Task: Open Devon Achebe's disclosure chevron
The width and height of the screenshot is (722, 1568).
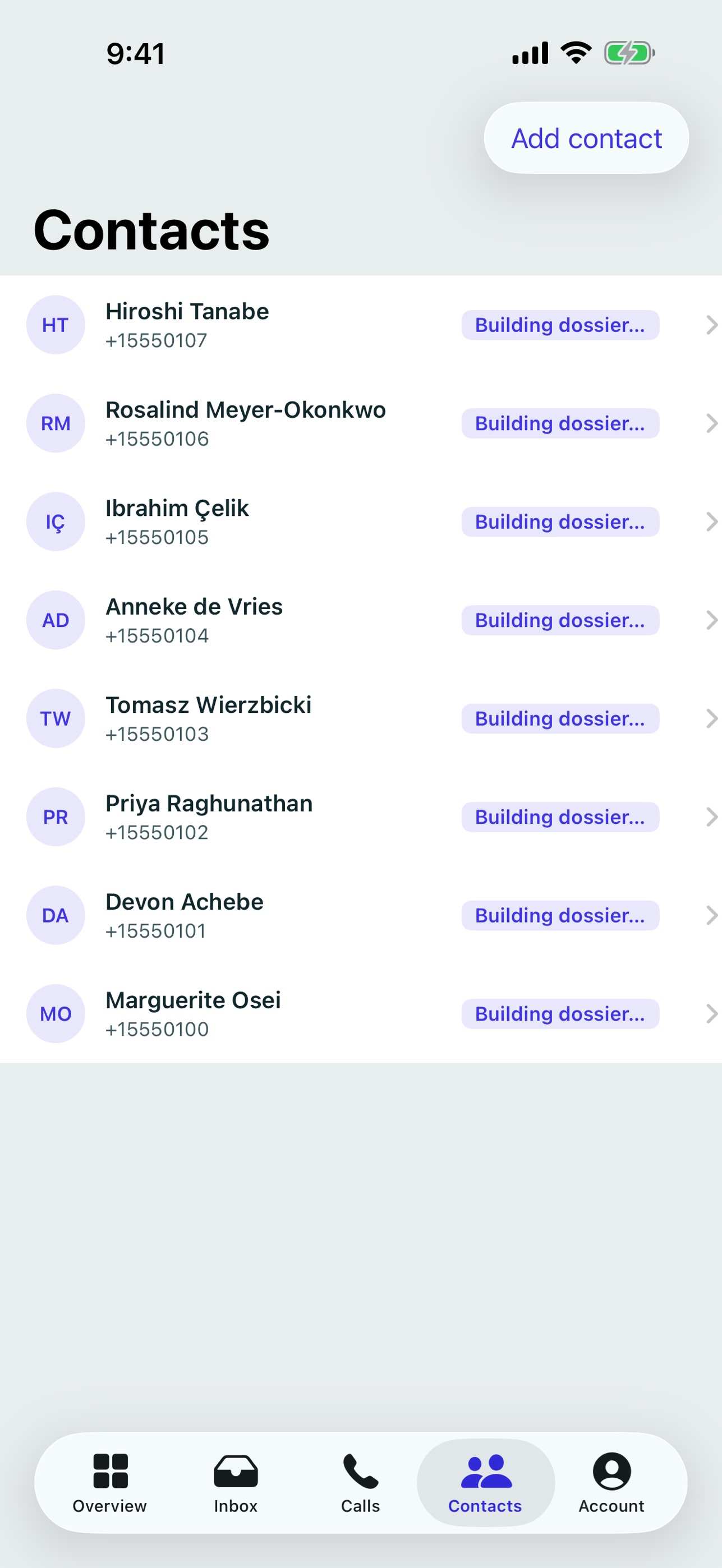Action: 711,915
